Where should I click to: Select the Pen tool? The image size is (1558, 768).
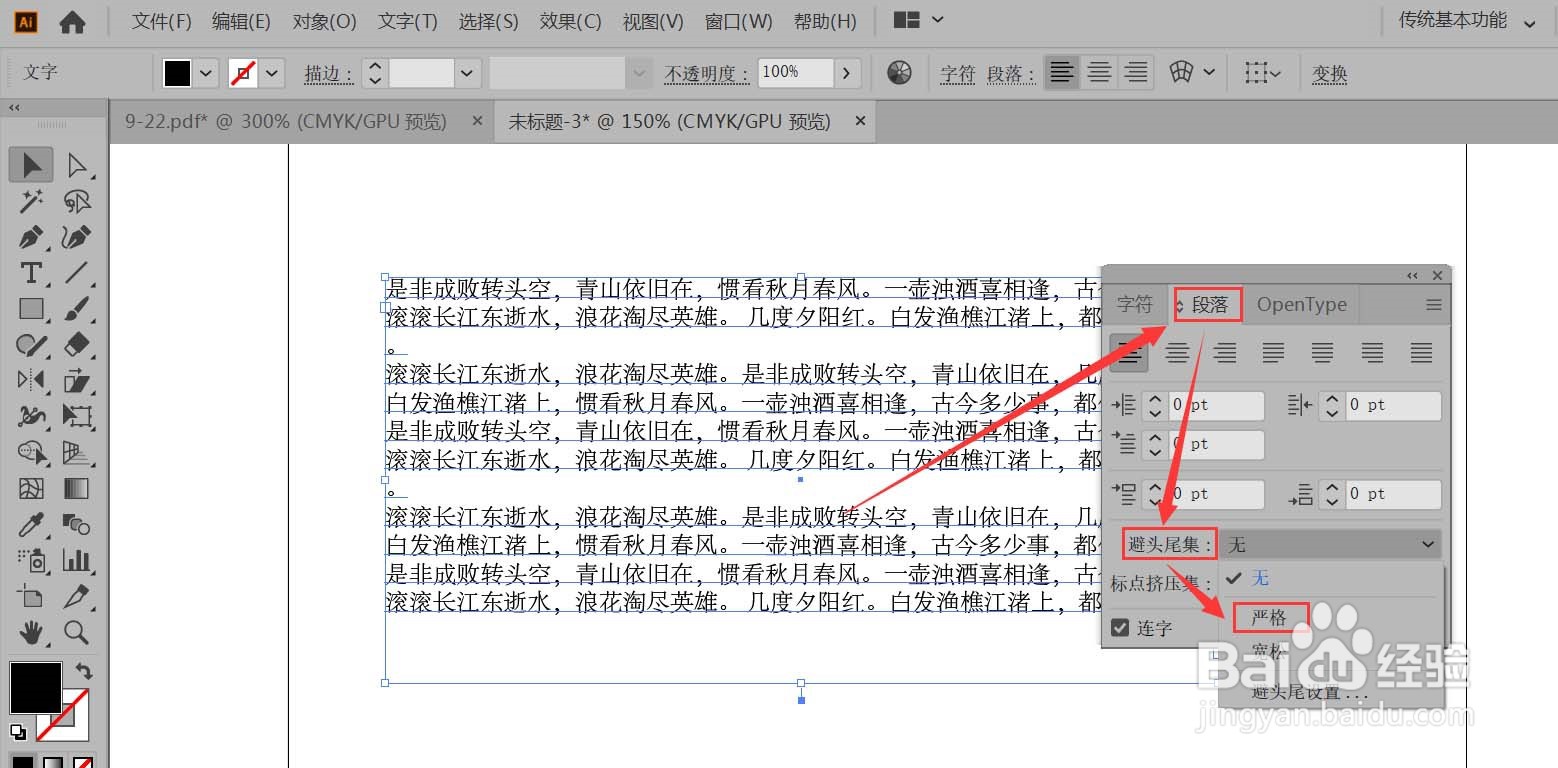pos(30,237)
